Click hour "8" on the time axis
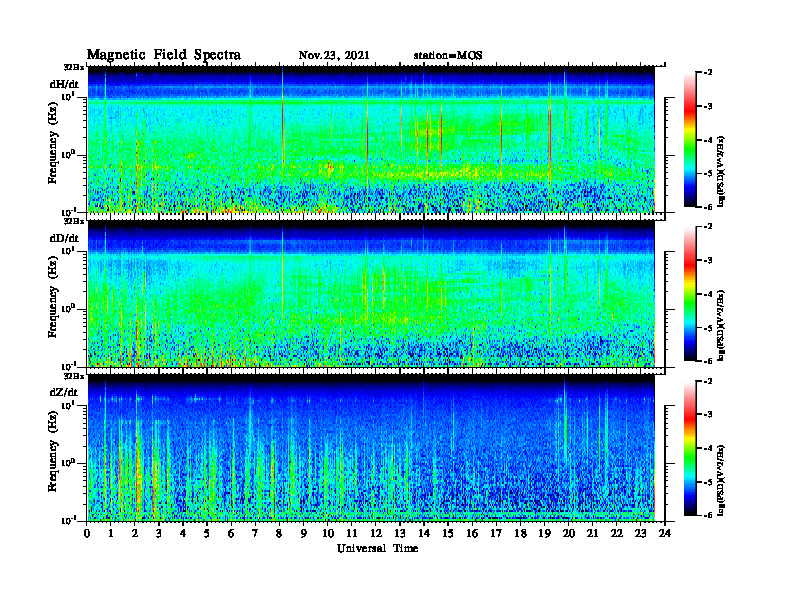 click(x=279, y=534)
